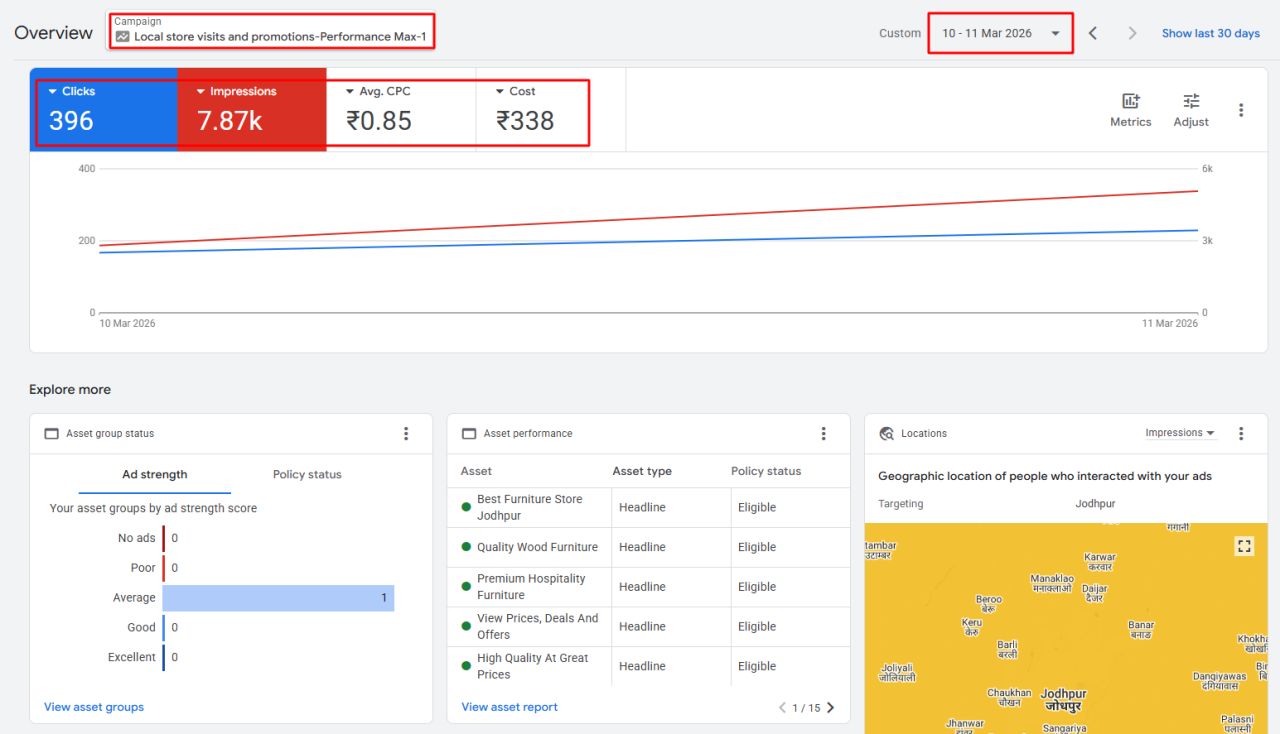Click the 1 / 15 page indicator

(806, 708)
